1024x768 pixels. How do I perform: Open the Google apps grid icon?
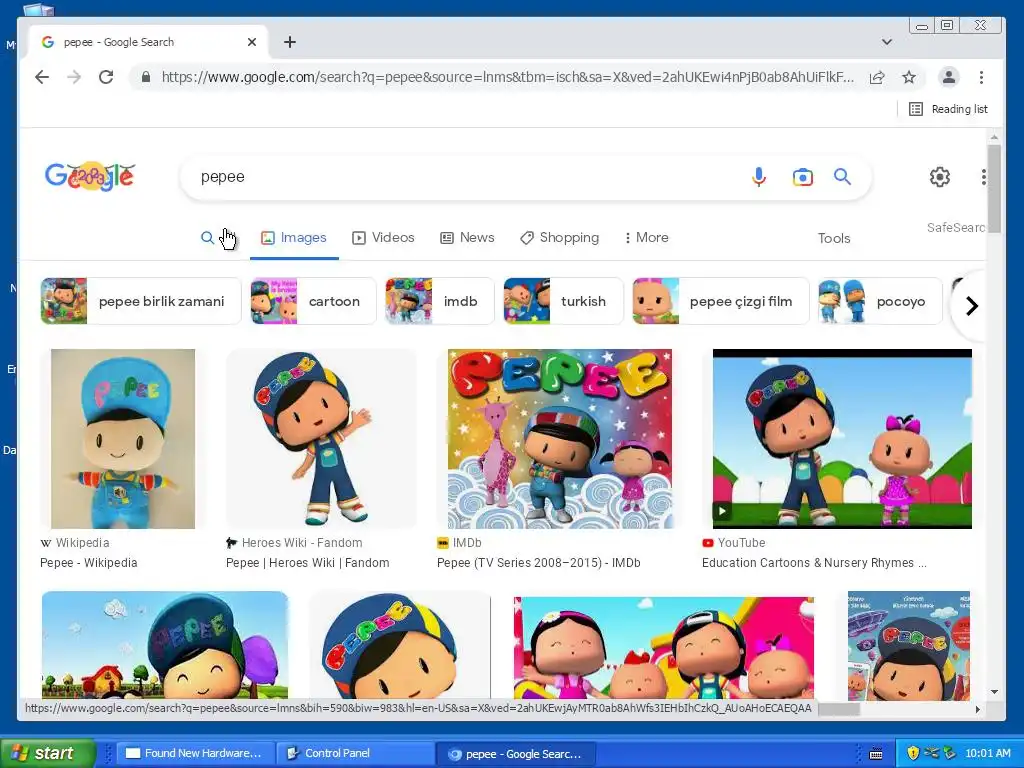(982, 176)
